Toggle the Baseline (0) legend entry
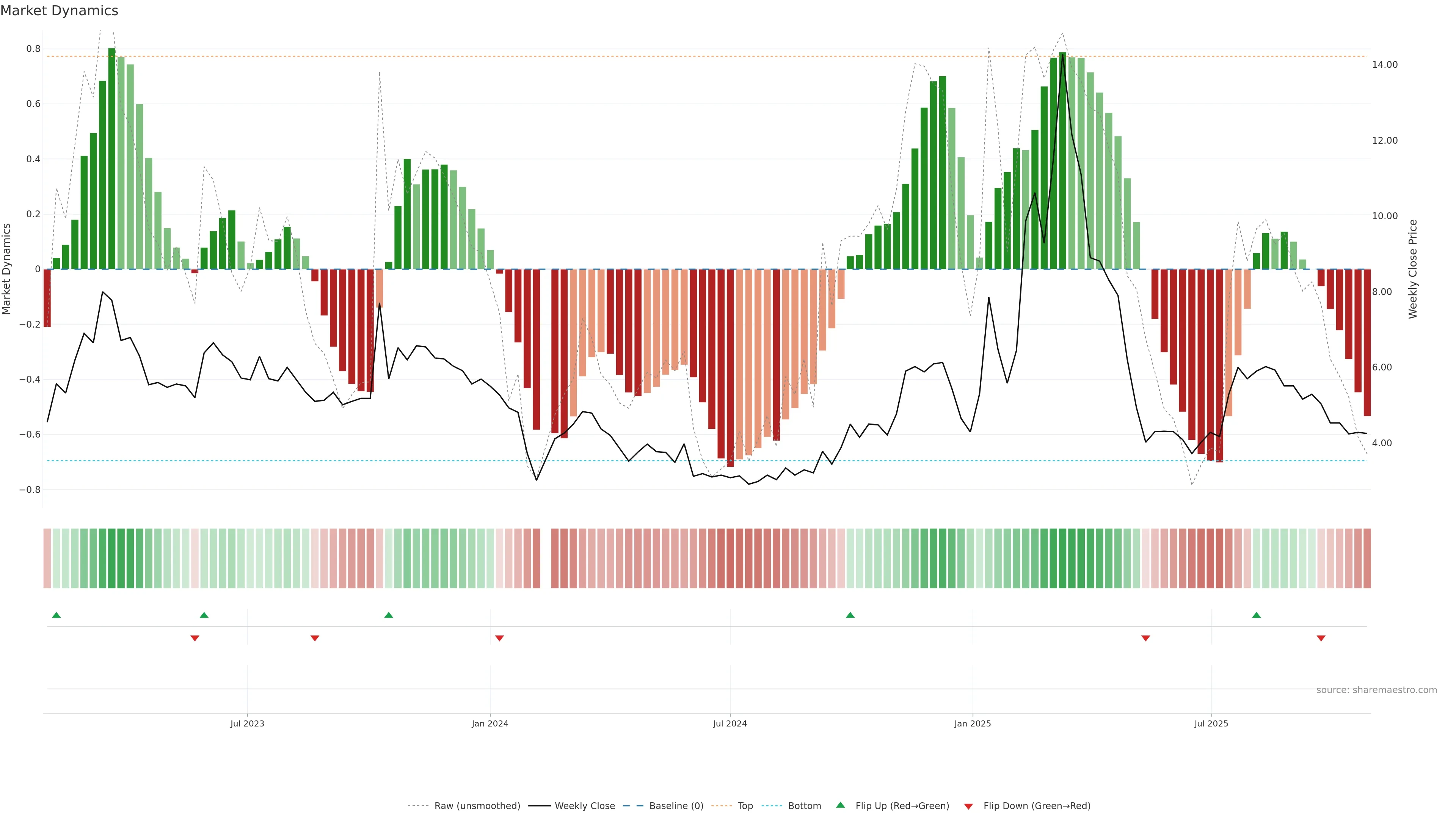This screenshot has height=819, width=1456. (676, 806)
